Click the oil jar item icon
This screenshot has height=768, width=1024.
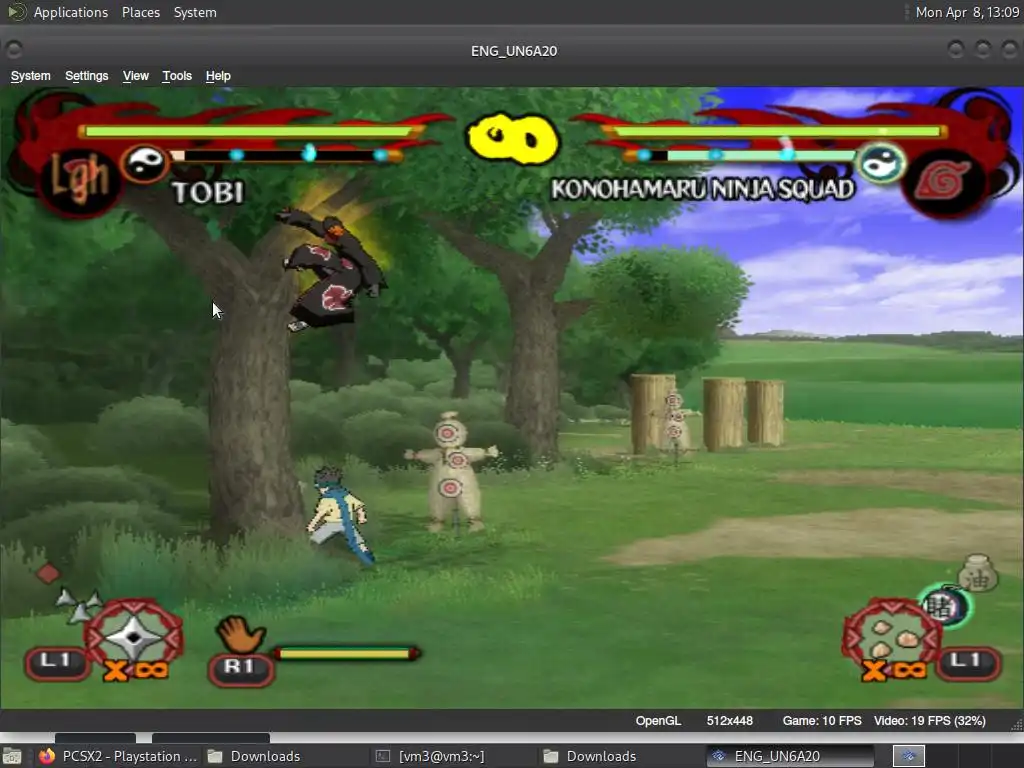978,574
